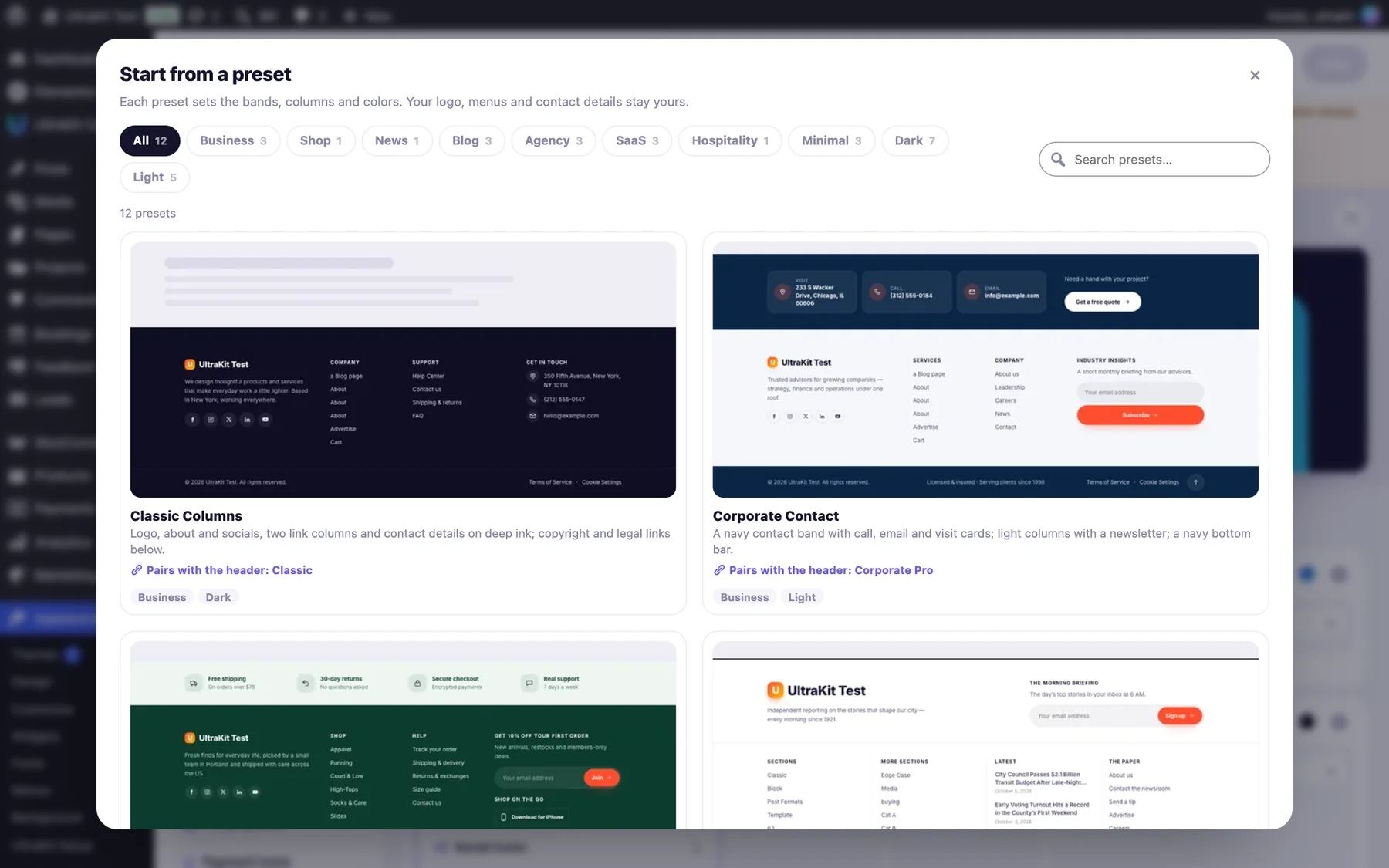Close the preset dialog with the X icon
Image resolution: width=1389 pixels, height=868 pixels.
(x=1255, y=76)
